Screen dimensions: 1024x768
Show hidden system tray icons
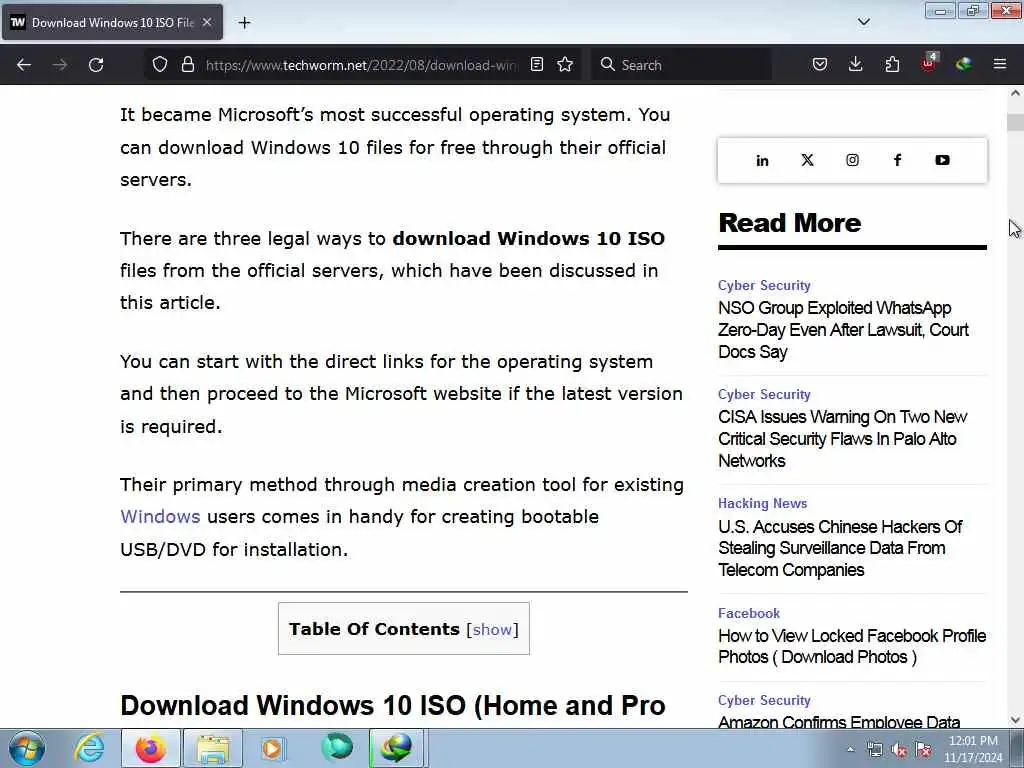(x=850, y=750)
